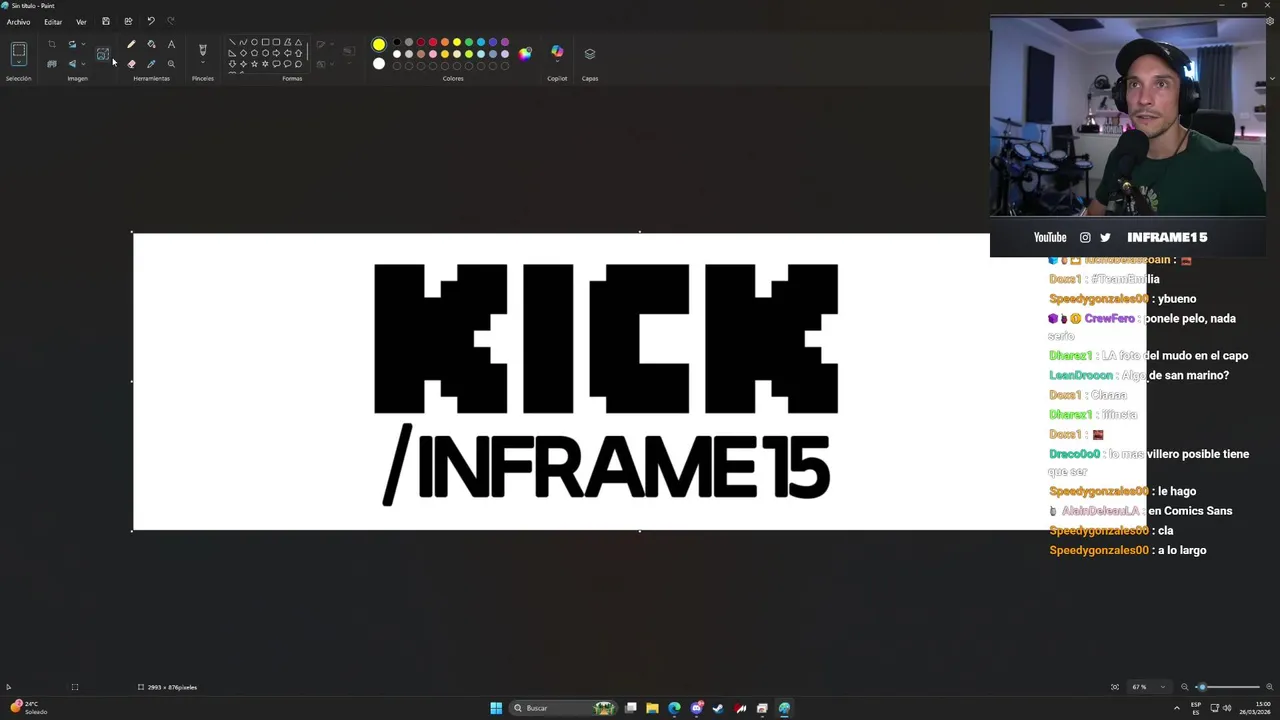Expand the Selección options dropdown
The height and width of the screenshot is (720, 1280).
point(19,62)
